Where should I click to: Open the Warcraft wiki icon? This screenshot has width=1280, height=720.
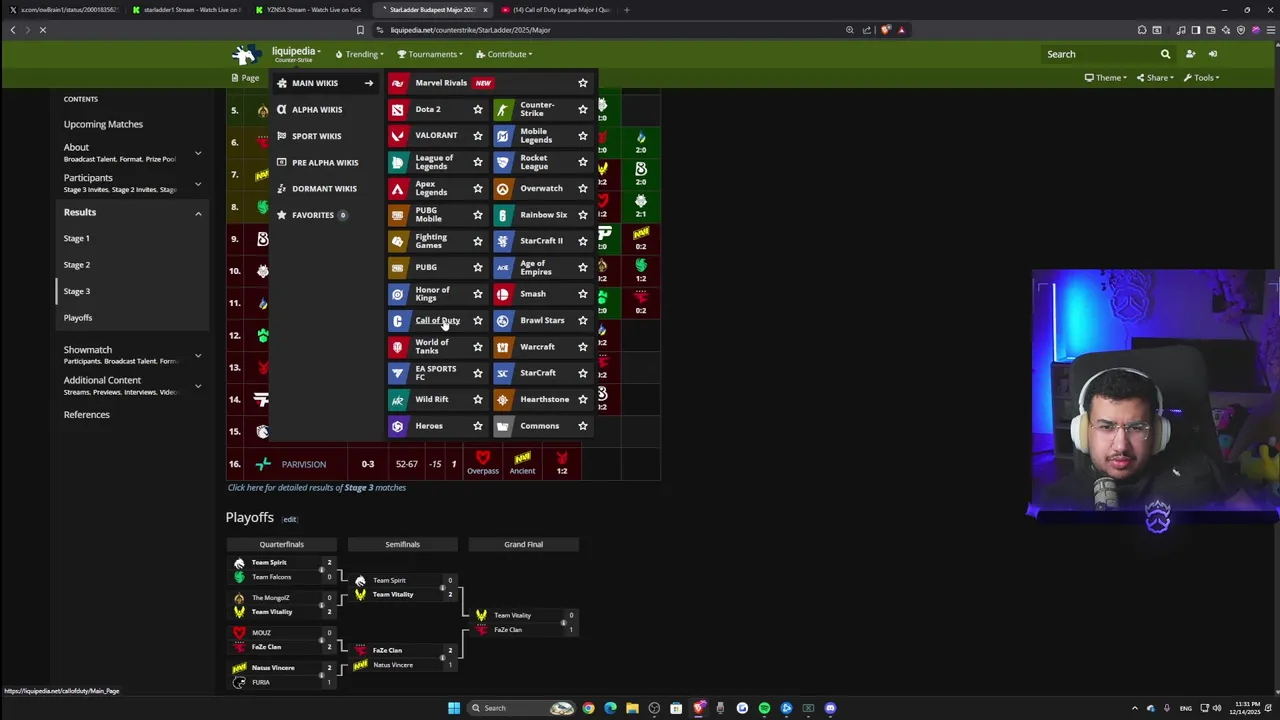pyautogui.click(x=503, y=347)
